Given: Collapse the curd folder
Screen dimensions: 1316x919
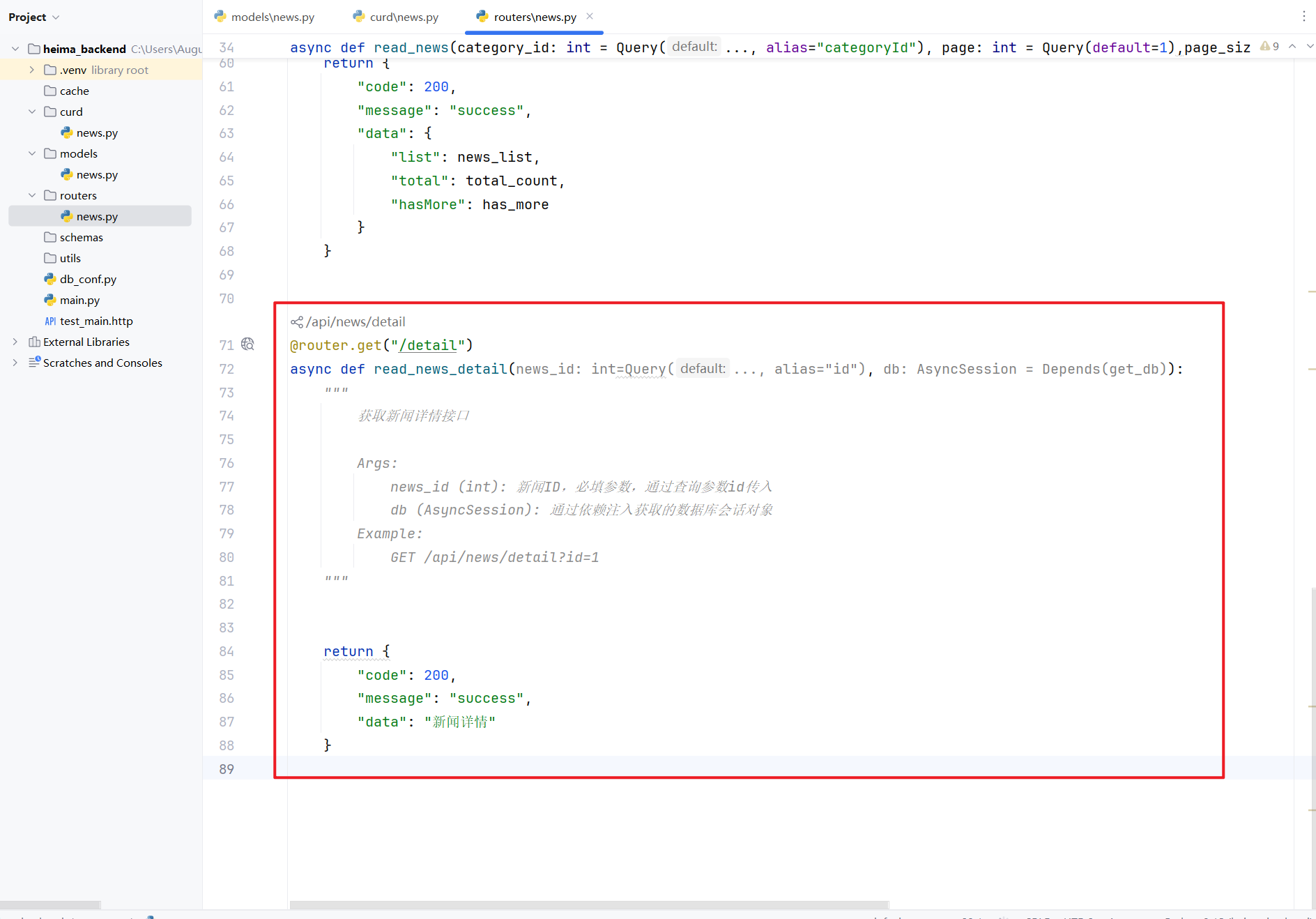Looking at the screenshot, I should tap(31, 112).
